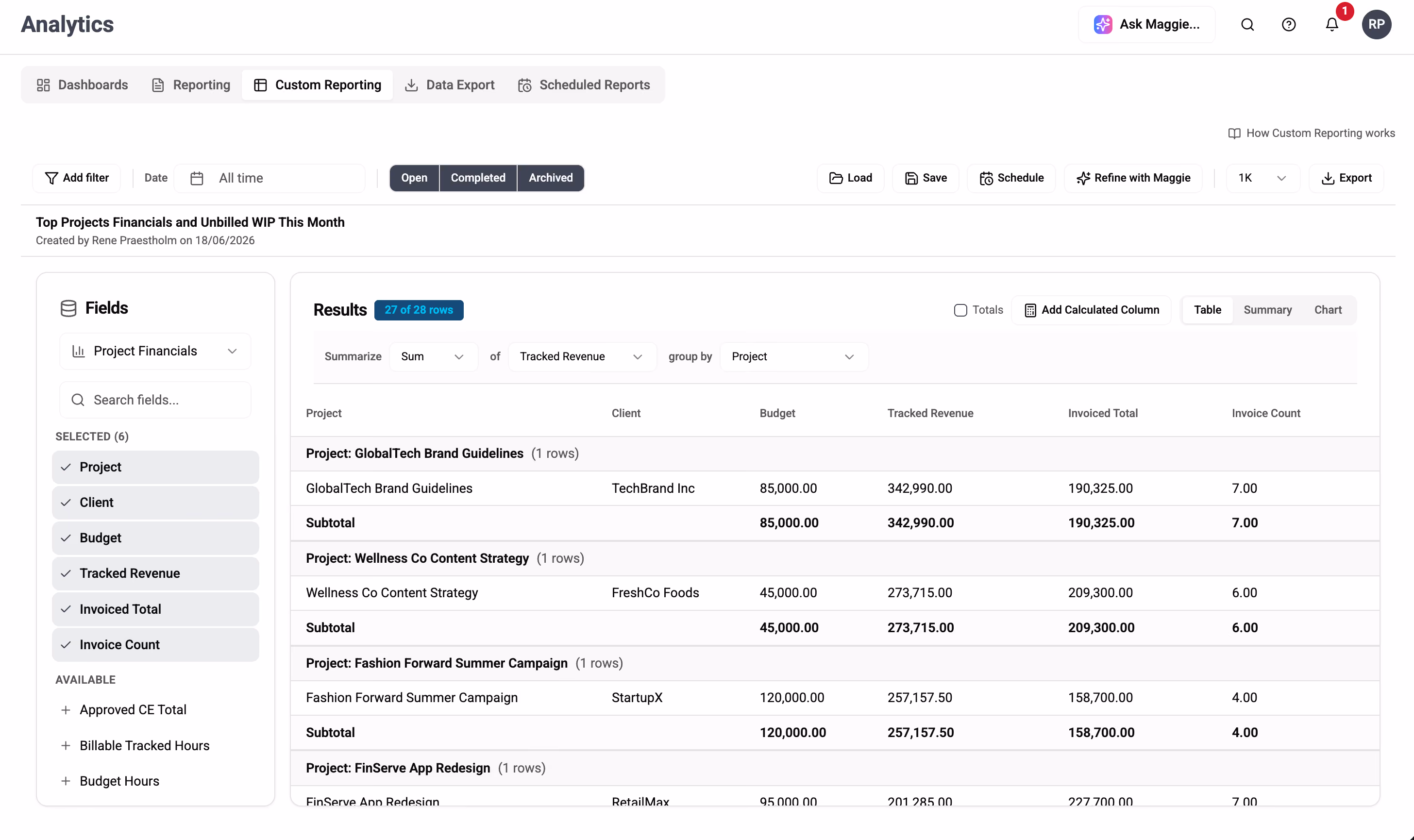Open the RP user avatar menu
The image size is (1414, 840).
pyautogui.click(x=1376, y=24)
